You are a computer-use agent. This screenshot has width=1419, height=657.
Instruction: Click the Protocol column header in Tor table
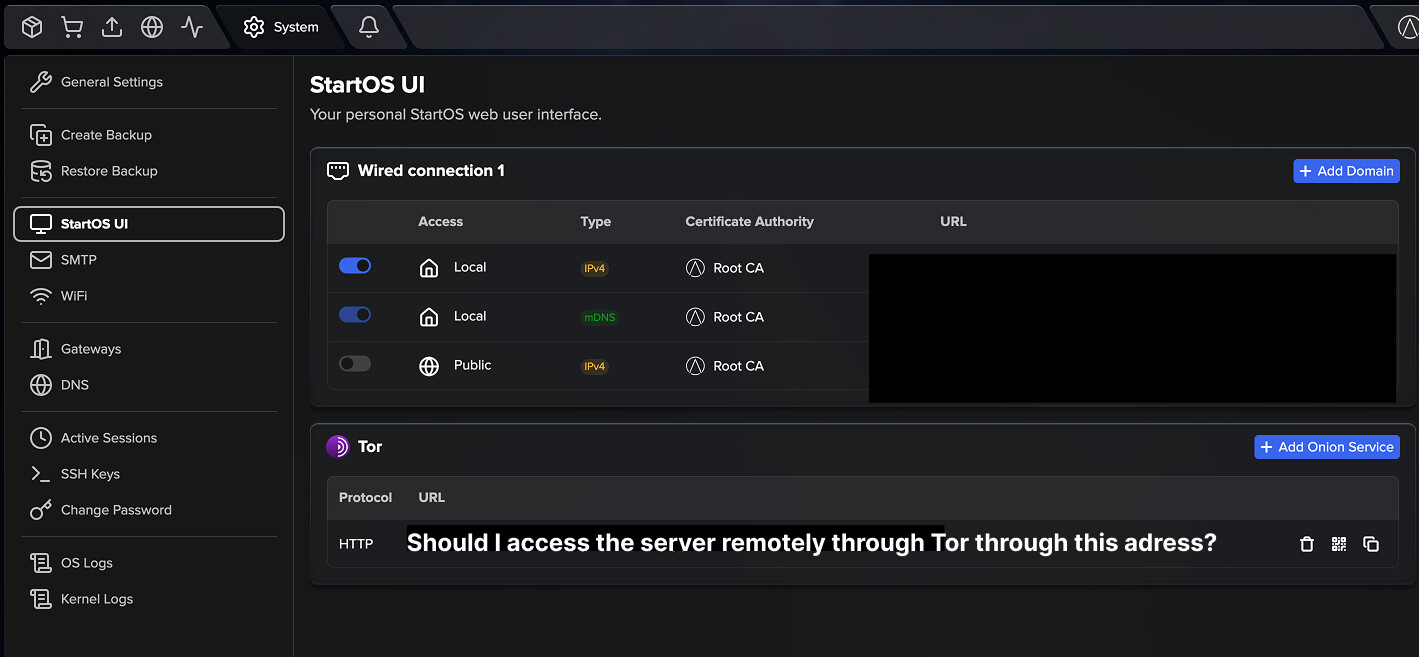point(366,497)
